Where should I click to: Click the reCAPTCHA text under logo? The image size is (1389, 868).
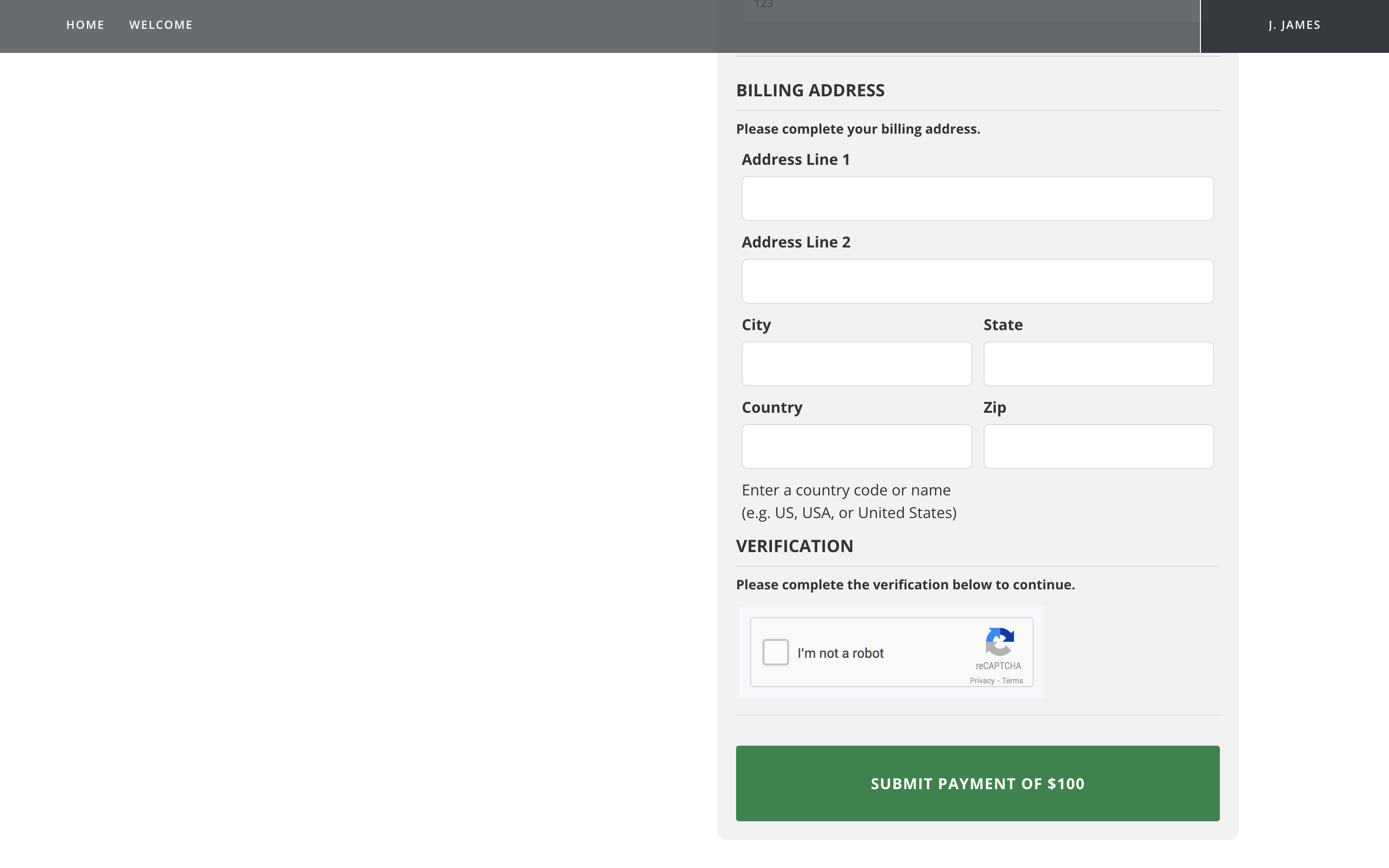998,666
